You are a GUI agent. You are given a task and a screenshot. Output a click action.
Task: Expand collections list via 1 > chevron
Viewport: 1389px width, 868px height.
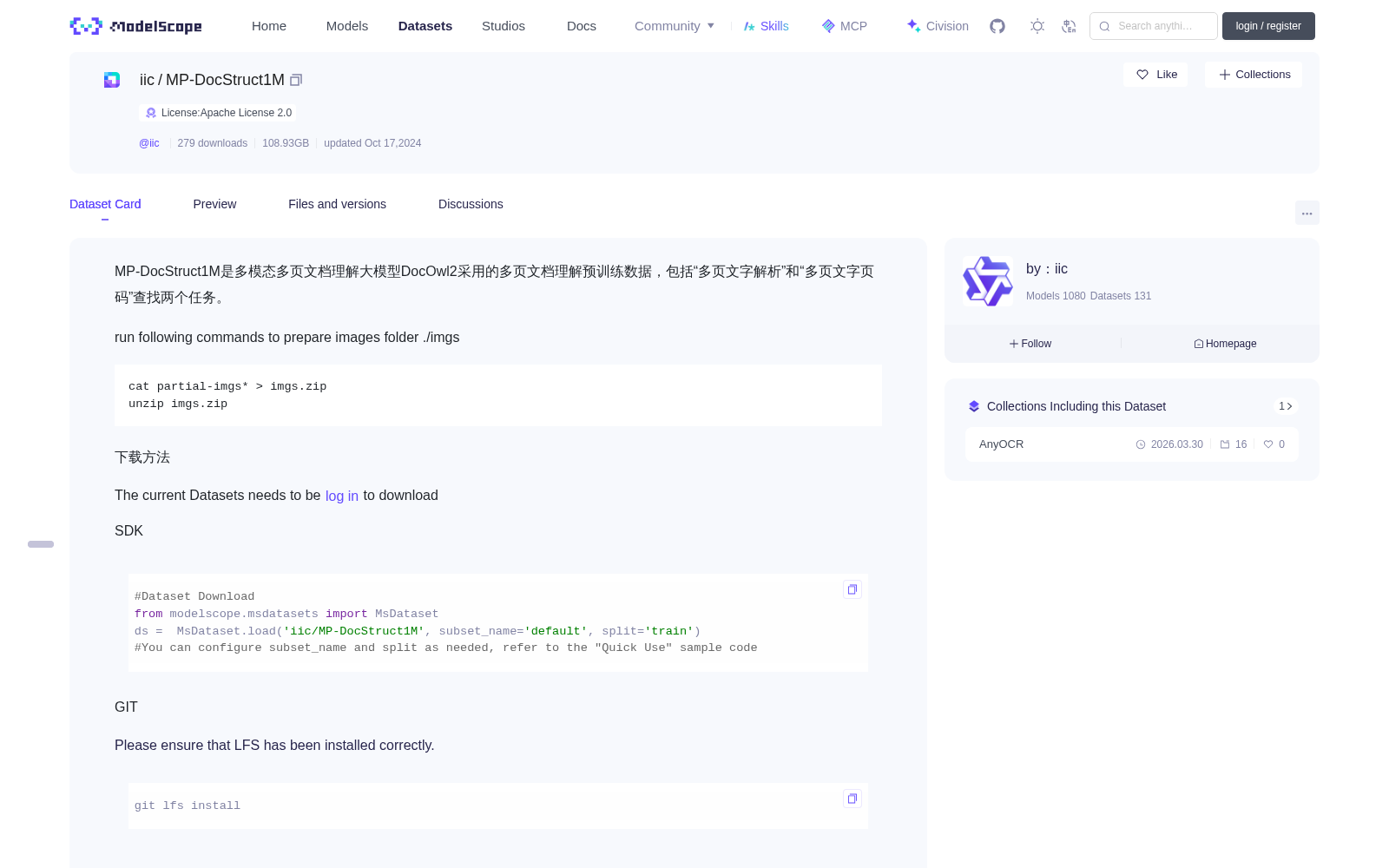pyautogui.click(x=1286, y=406)
